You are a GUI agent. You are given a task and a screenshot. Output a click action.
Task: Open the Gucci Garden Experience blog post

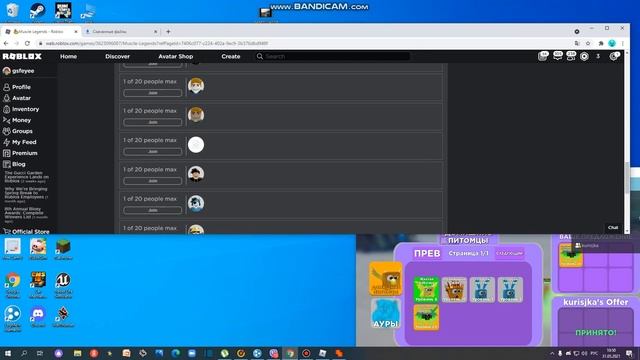pyautogui.click(x=27, y=177)
